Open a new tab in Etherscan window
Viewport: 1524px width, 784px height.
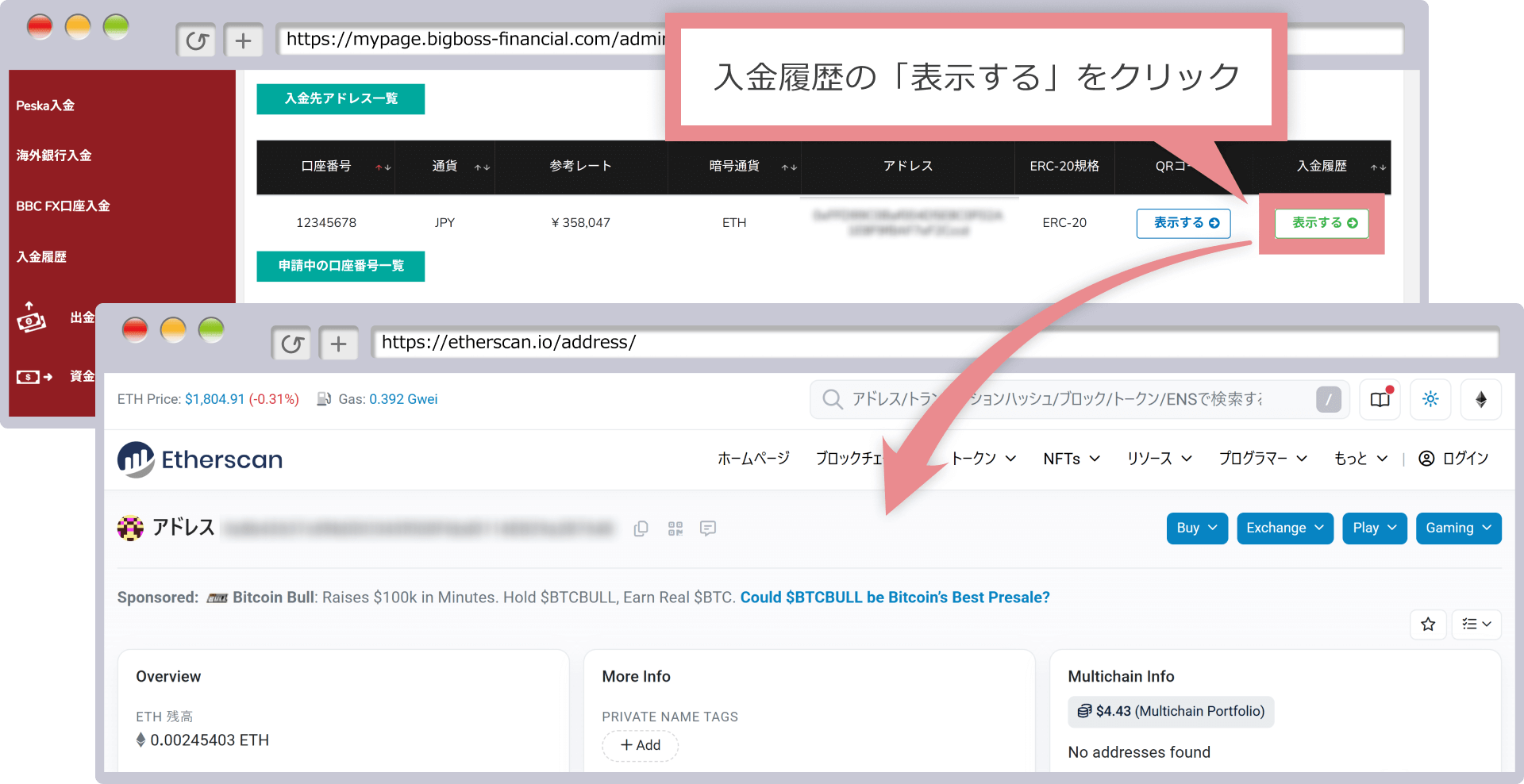pyautogui.click(x=339, y=344)
